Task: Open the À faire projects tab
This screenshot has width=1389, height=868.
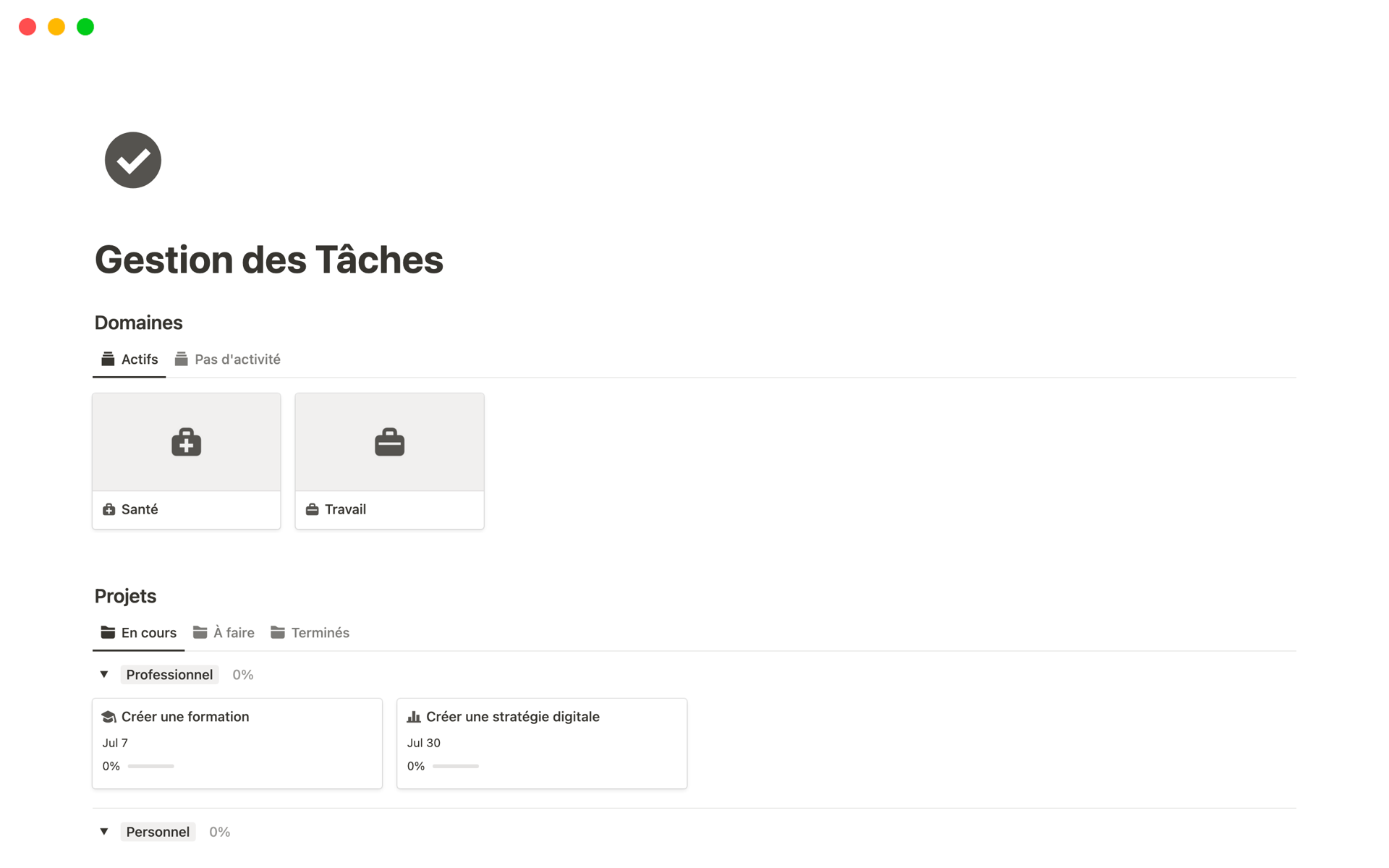Action: tap(224, 633)
